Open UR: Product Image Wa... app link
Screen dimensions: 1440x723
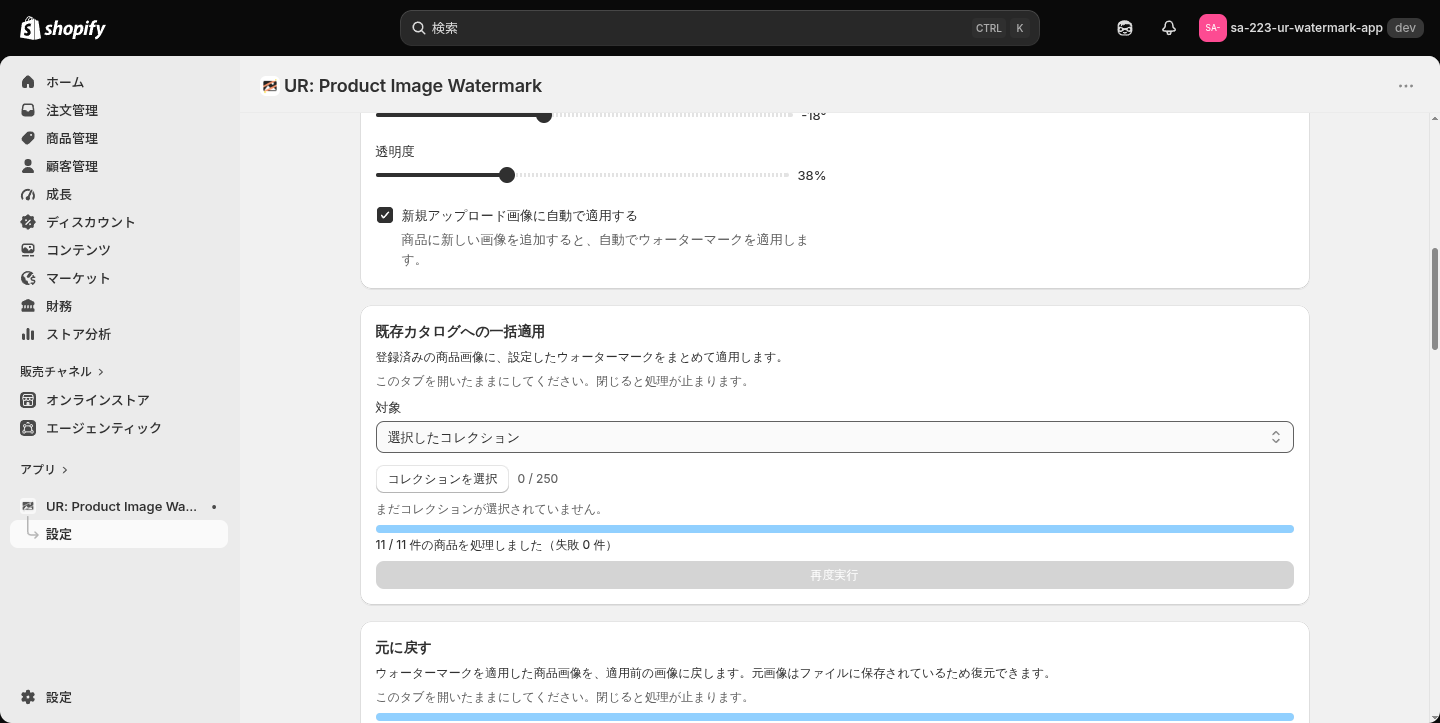[122, 506]
